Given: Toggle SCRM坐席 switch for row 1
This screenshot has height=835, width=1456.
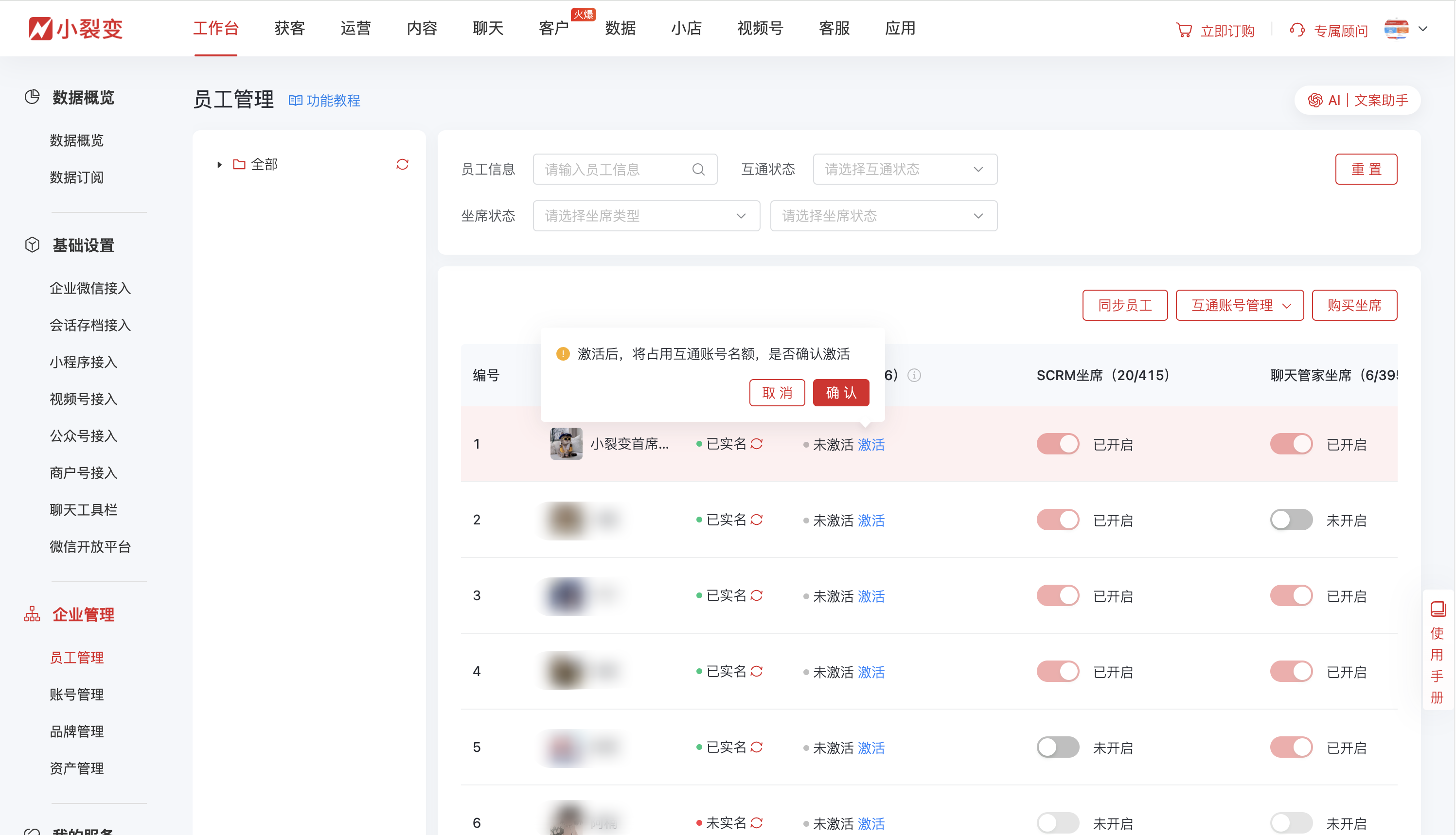Looking at the screenshot, I should click(1058, 444).
